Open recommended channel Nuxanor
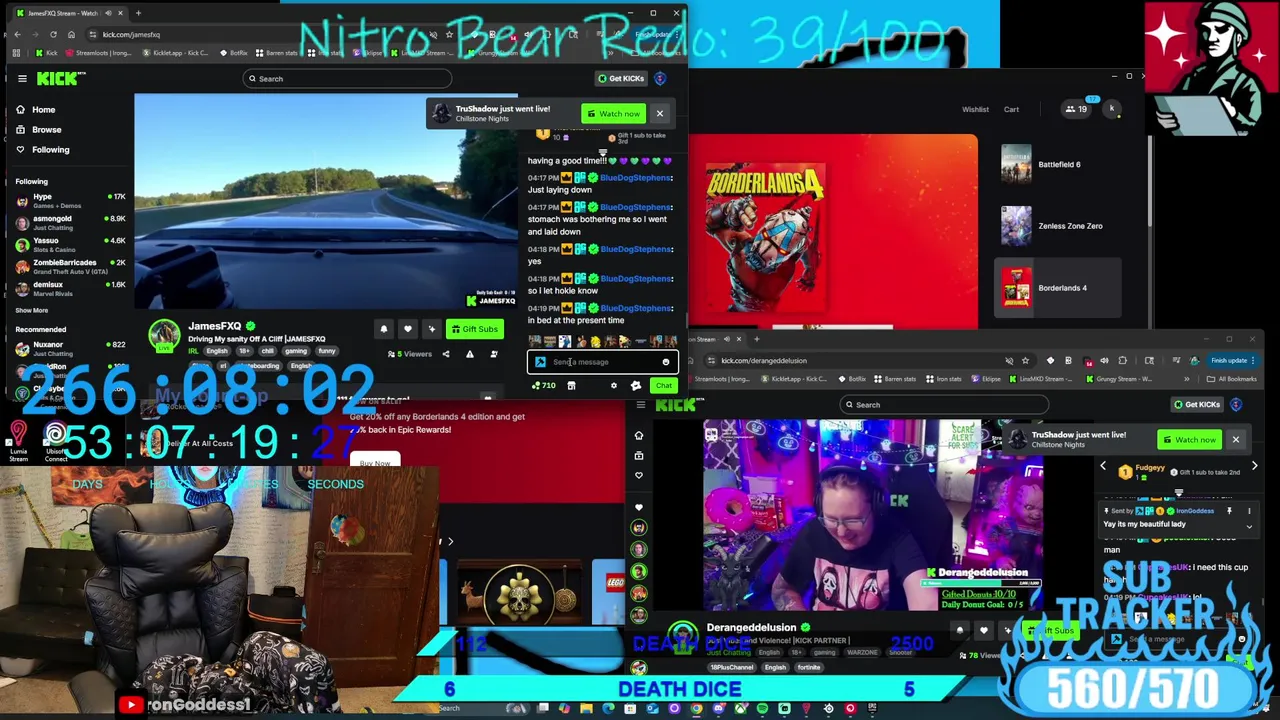Screen dimensions: 1280x720 click(70, 348)
